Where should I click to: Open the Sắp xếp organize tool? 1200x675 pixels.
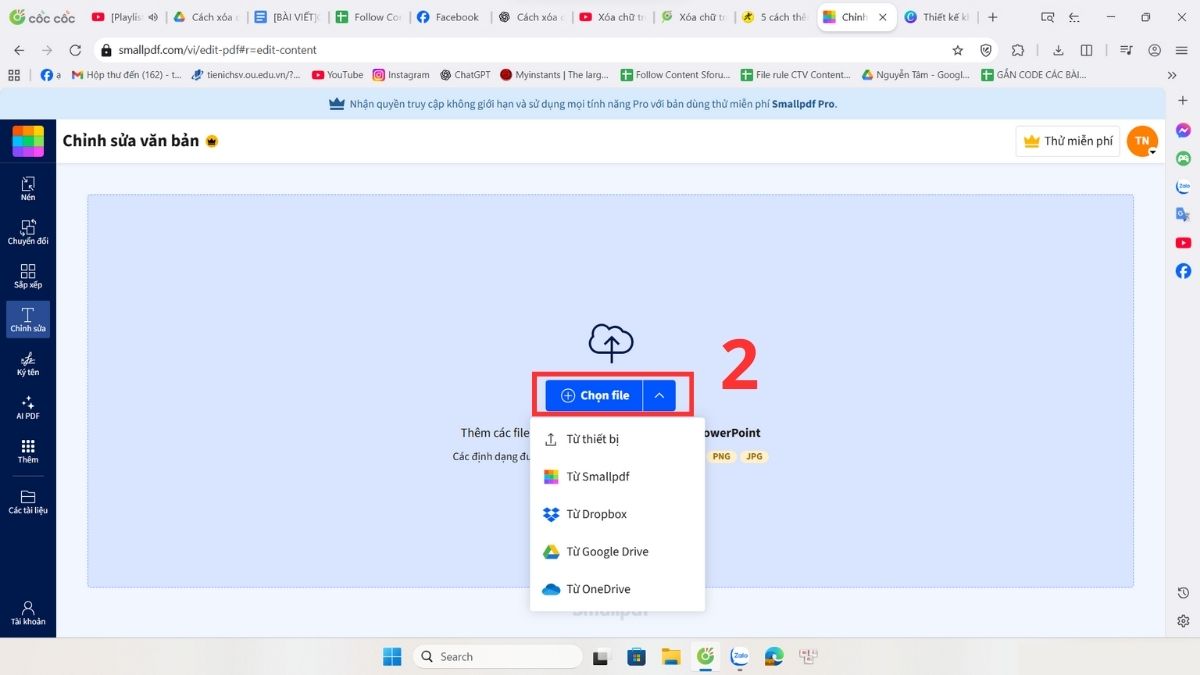click(28, 276)
